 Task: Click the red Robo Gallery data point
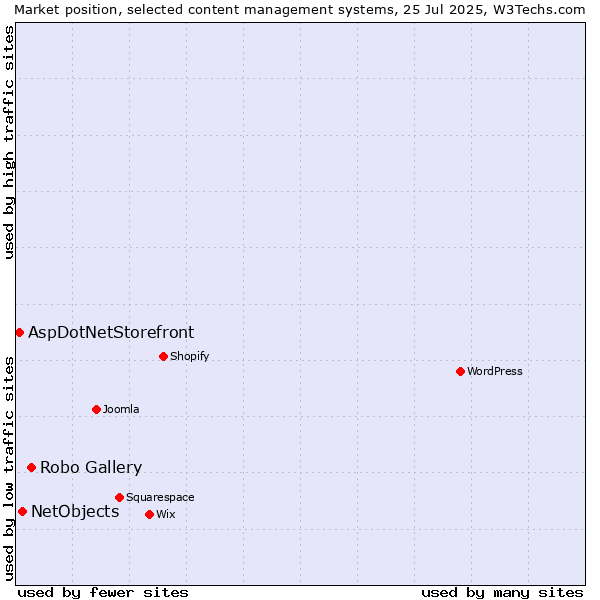coord(32,467)
